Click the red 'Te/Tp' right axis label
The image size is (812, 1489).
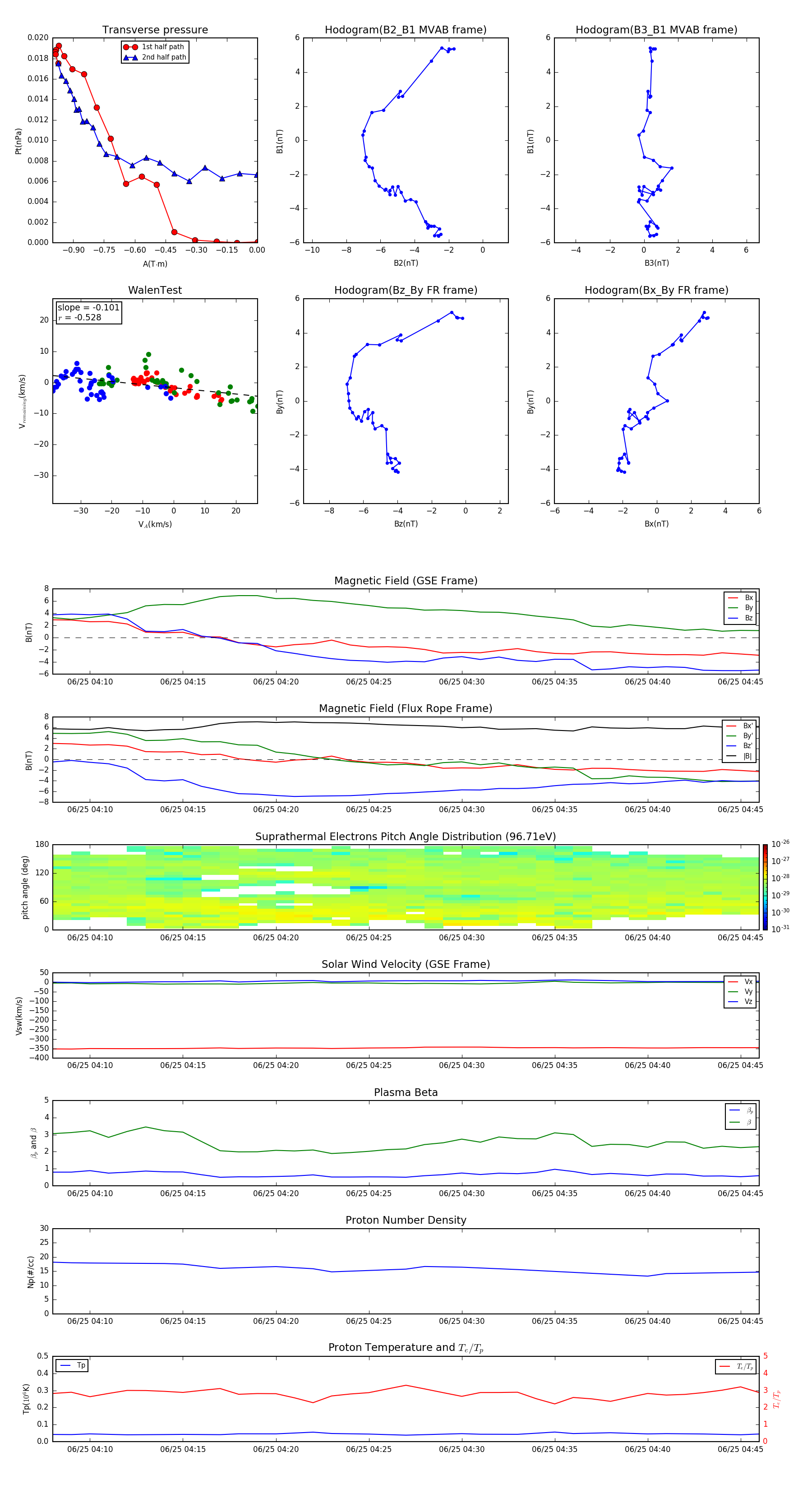[777, 1399]
